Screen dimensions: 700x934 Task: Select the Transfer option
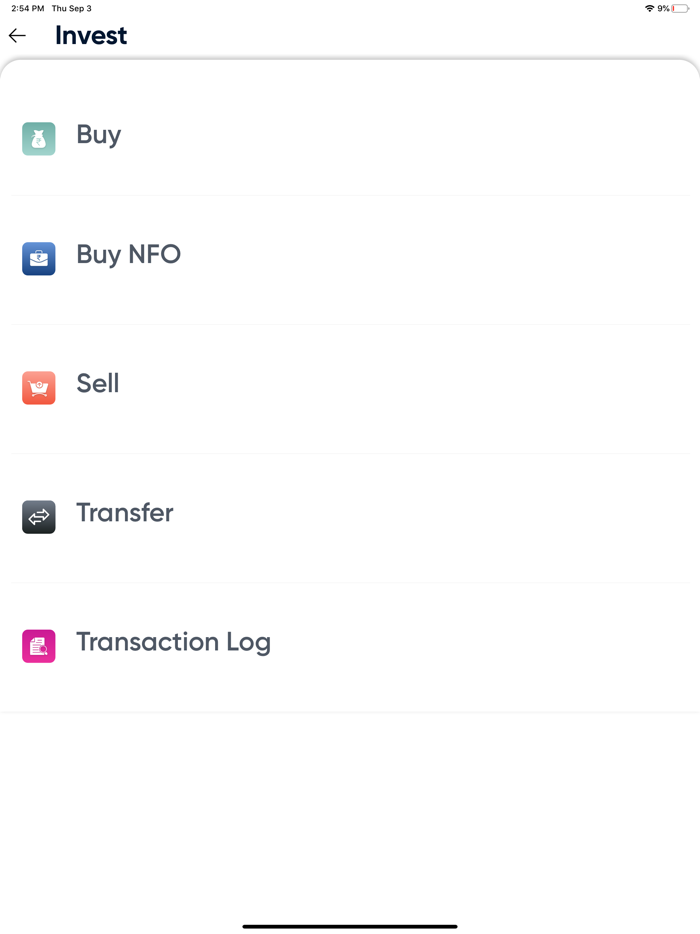(x=124, y=513)
